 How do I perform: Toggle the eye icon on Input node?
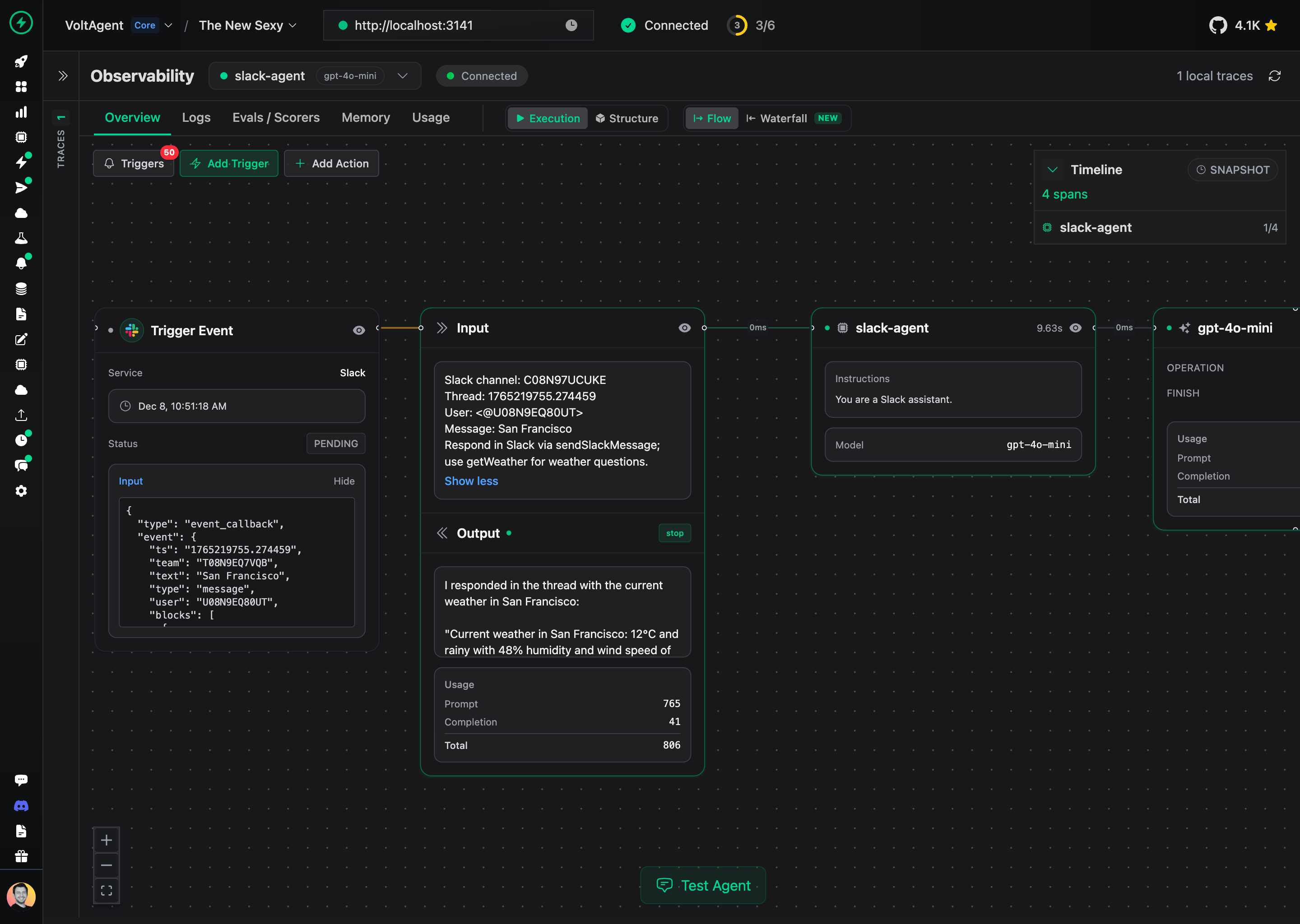[x=684, y=327]
